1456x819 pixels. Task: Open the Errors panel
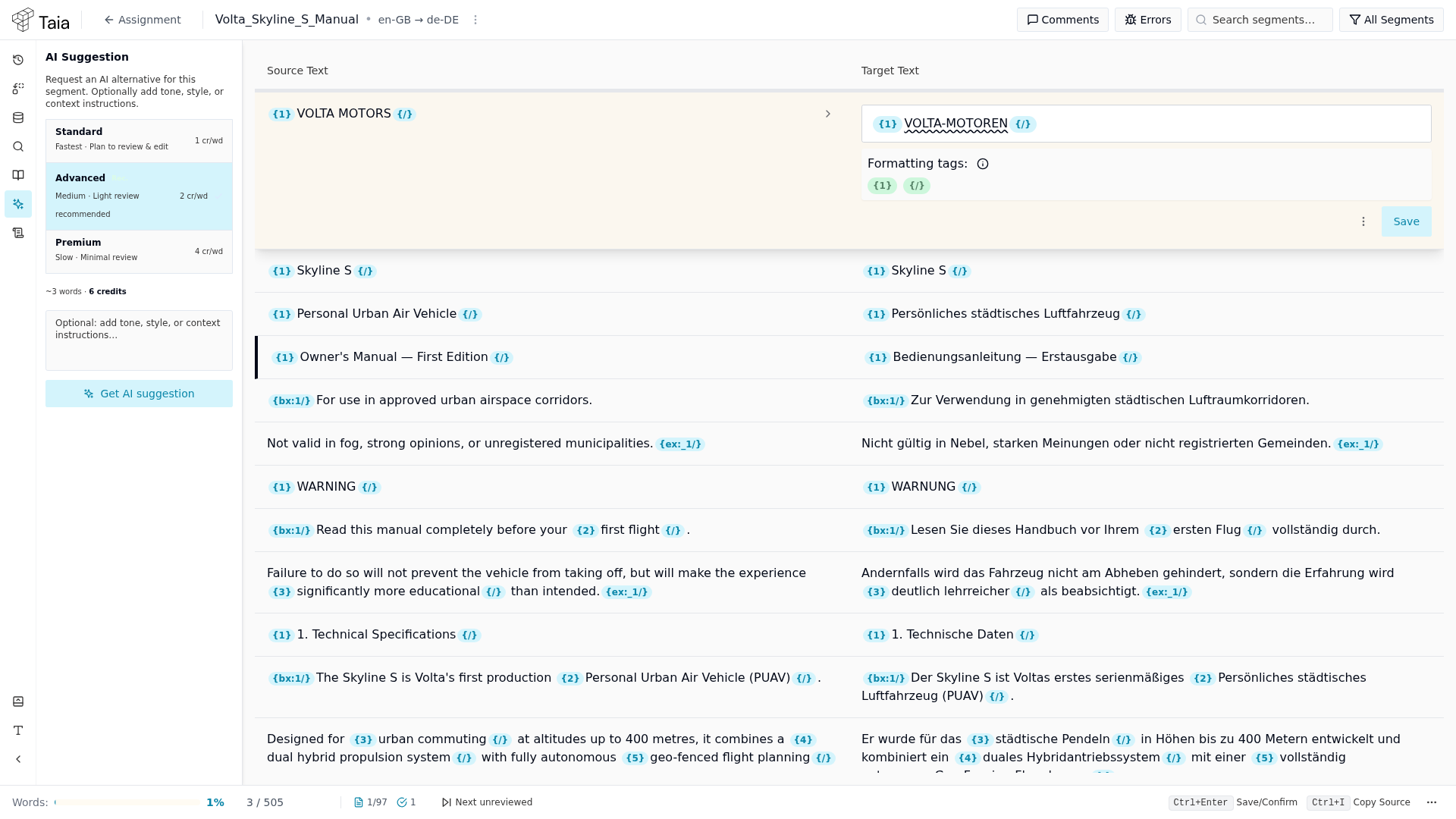[1147, 20]
